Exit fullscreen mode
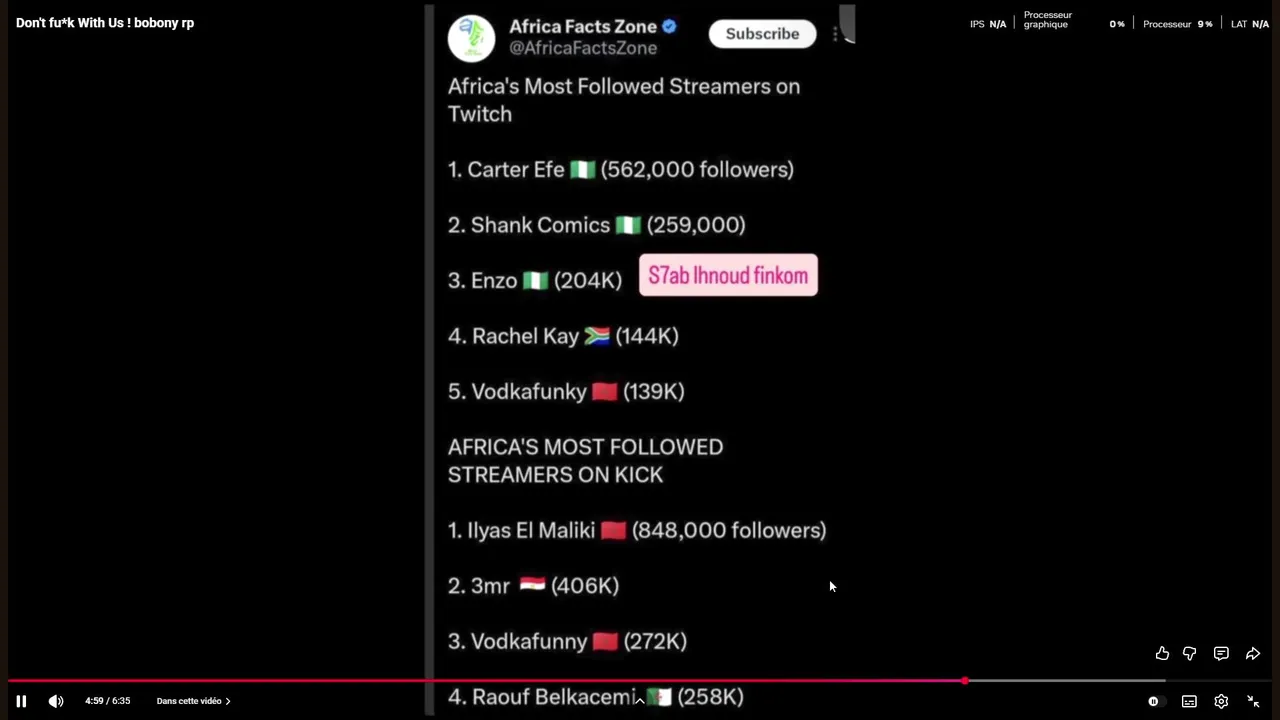 [1253, 701]
